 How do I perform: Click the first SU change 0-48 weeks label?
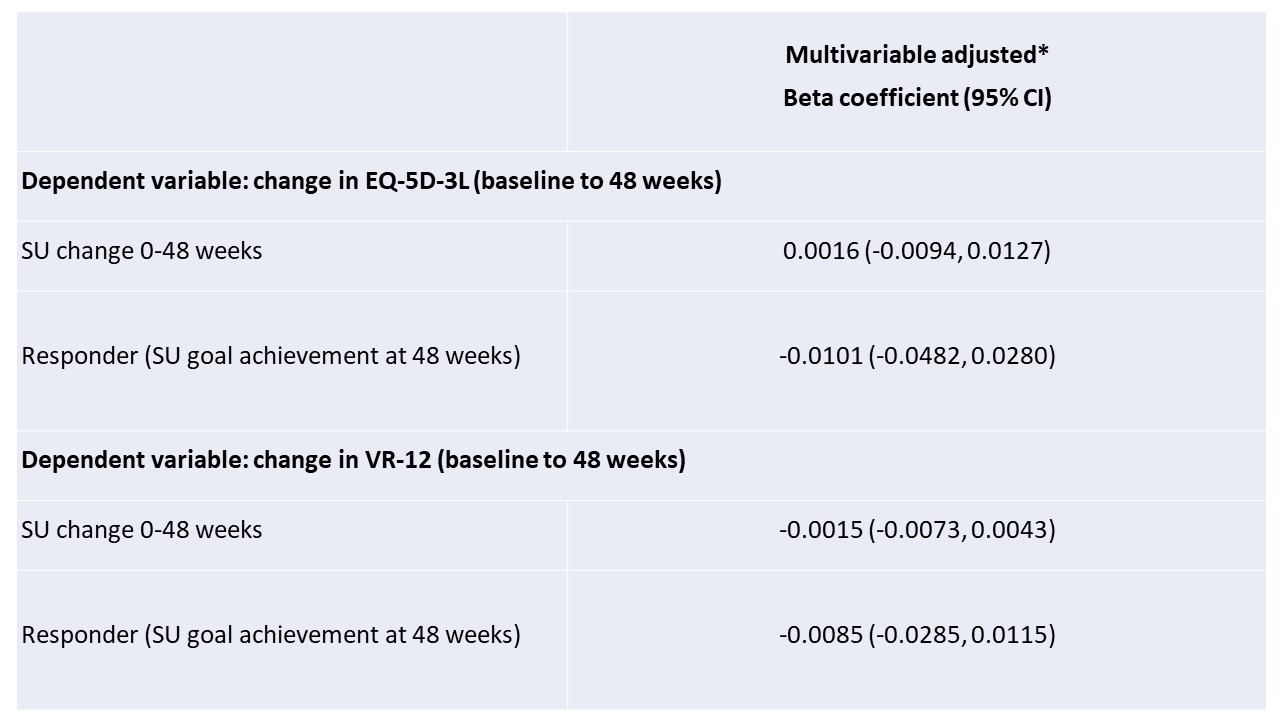(142, 250)
